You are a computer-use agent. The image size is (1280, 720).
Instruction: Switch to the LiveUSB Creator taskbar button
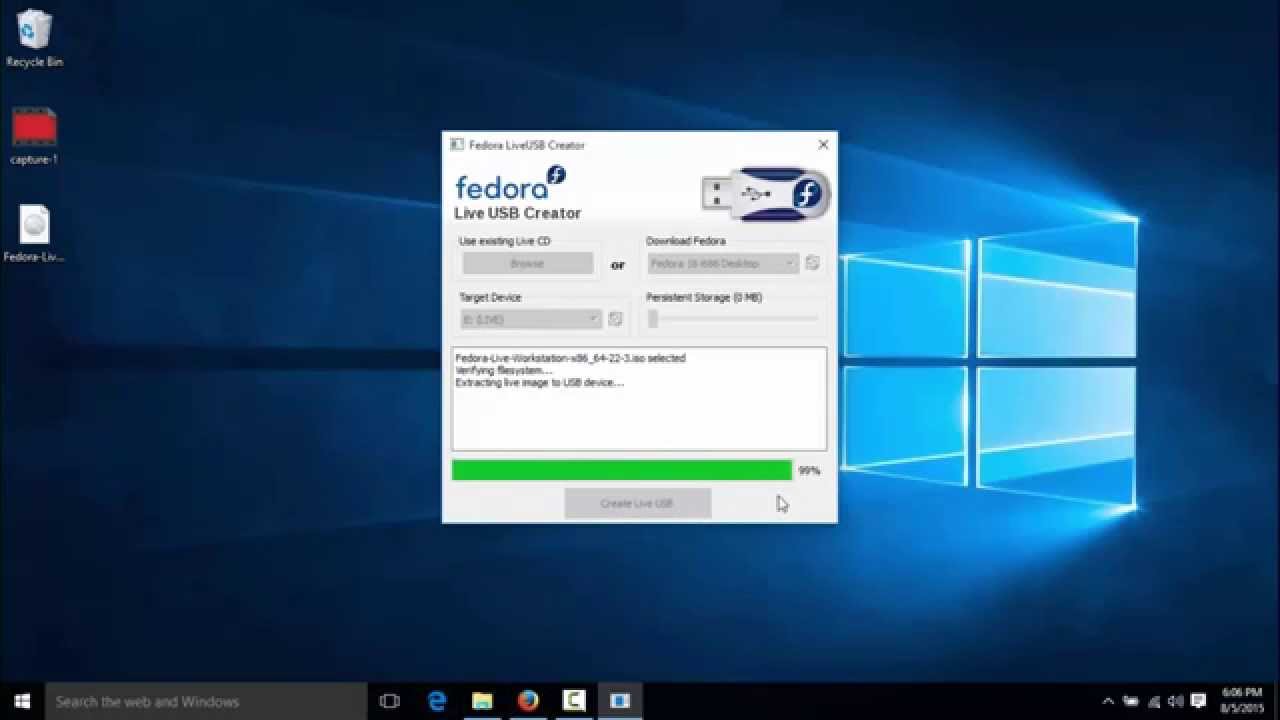[x=620, y=701]
